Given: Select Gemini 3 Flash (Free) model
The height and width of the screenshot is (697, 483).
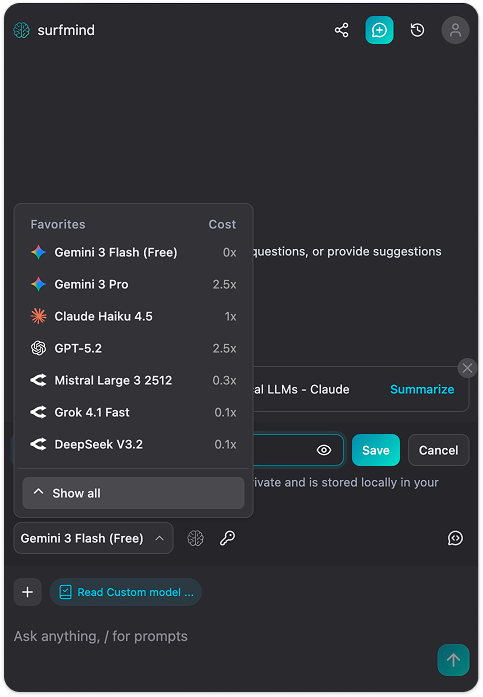Looking at the screenshot, I should coord(133,252).
